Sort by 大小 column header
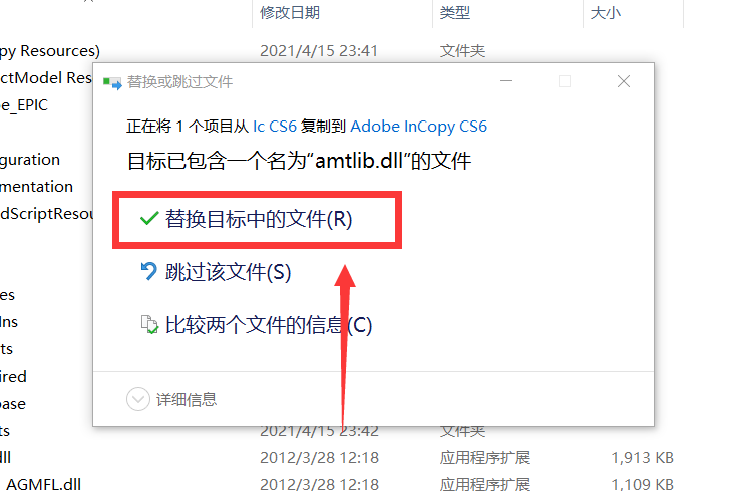This screenshot has height=491, width=736. pos(606,13)
